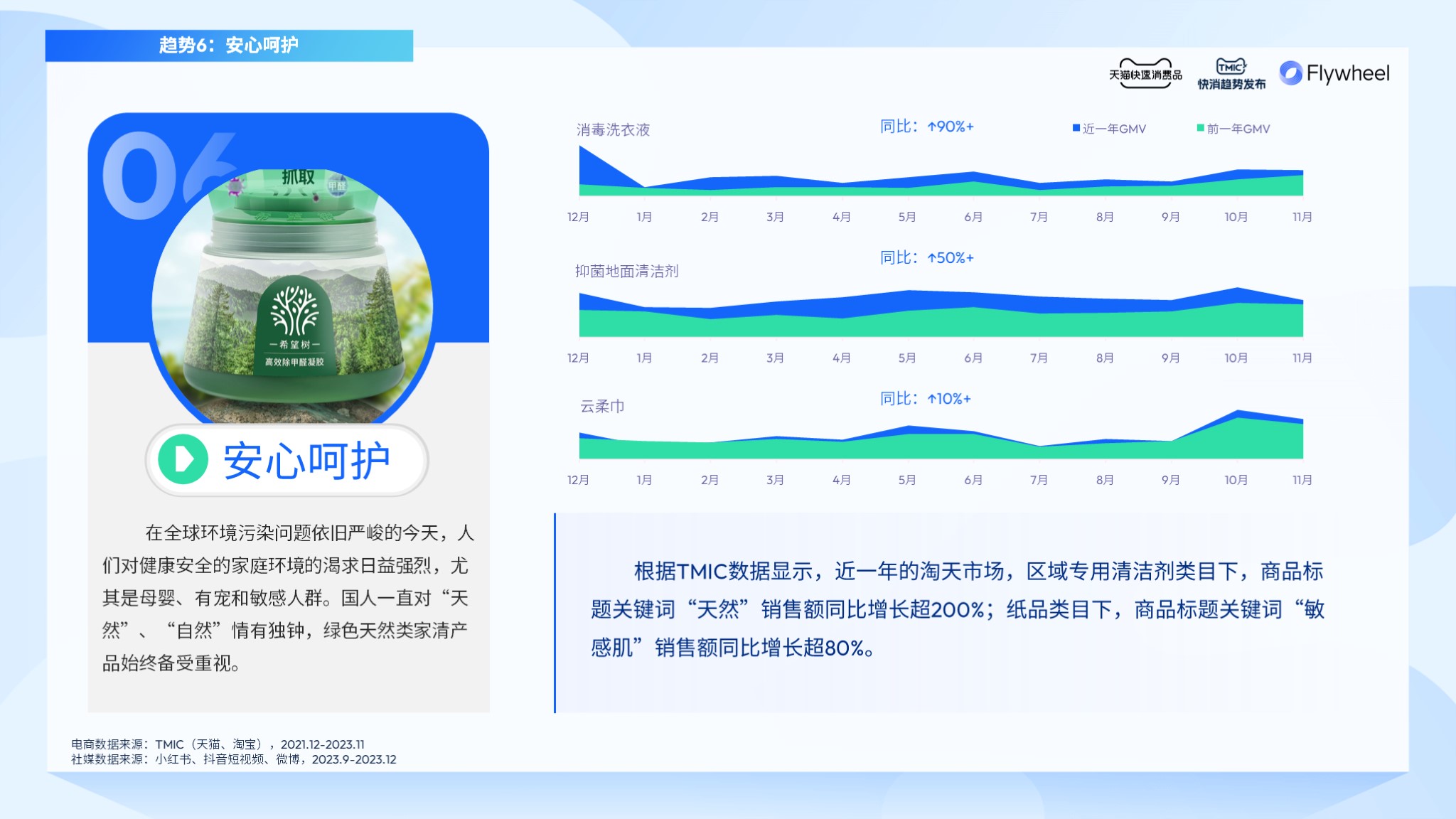Click 12月 axis label under 消毒洗衣液 chart
The height and width of the screenshot is (819, 1456).
coord(578,217)
